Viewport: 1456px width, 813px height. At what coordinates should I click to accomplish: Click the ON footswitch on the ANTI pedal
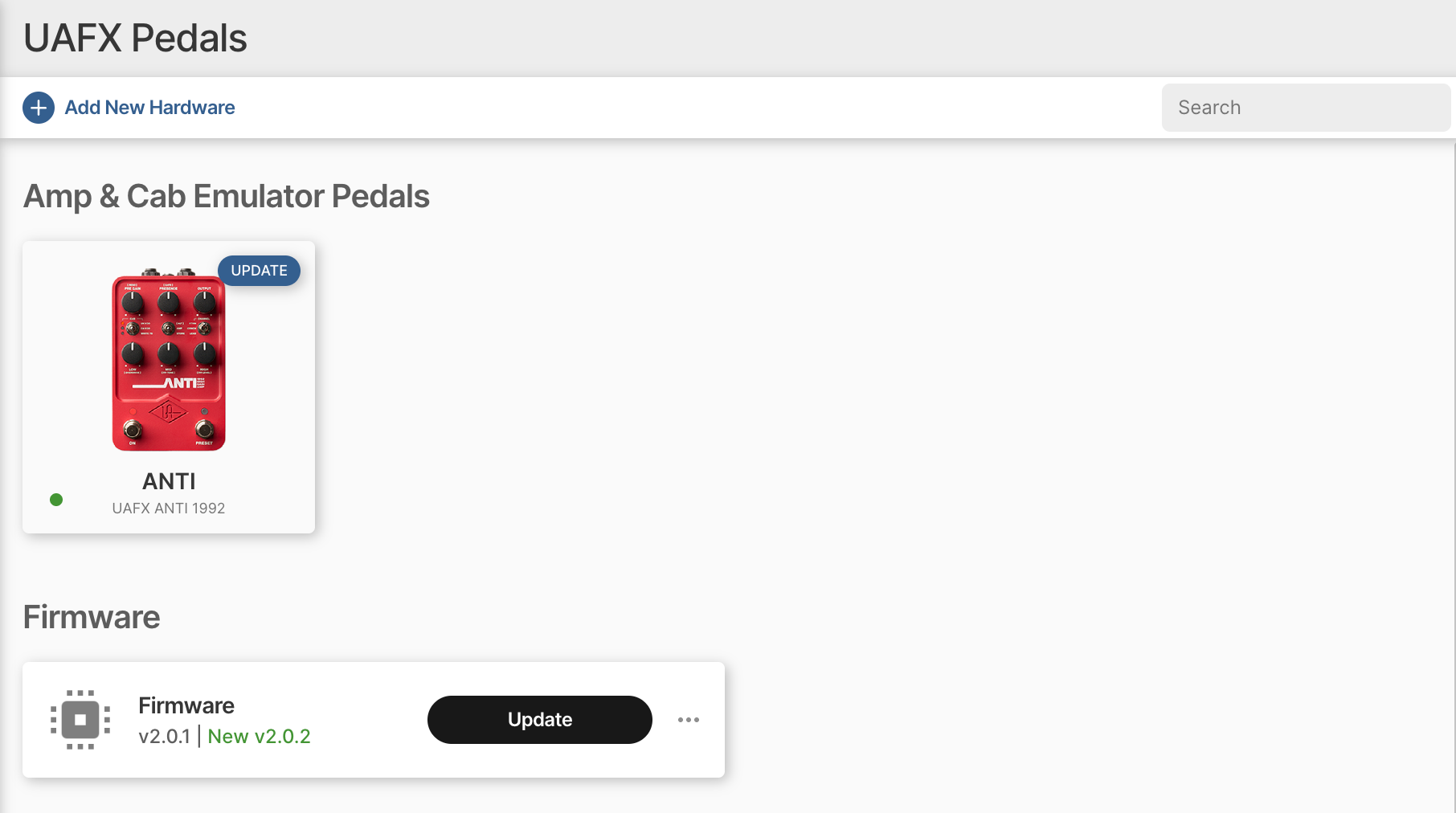(x=132, y=430)
